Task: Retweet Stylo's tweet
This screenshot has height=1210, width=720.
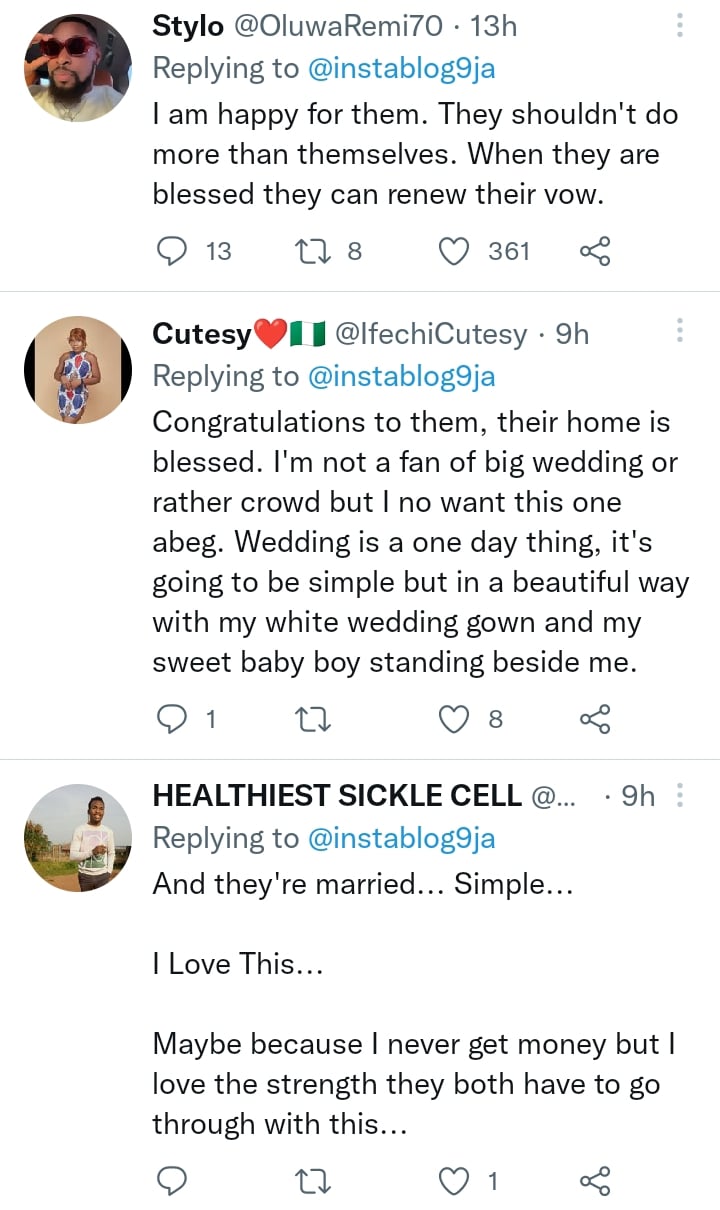Action: pos(316,250)
